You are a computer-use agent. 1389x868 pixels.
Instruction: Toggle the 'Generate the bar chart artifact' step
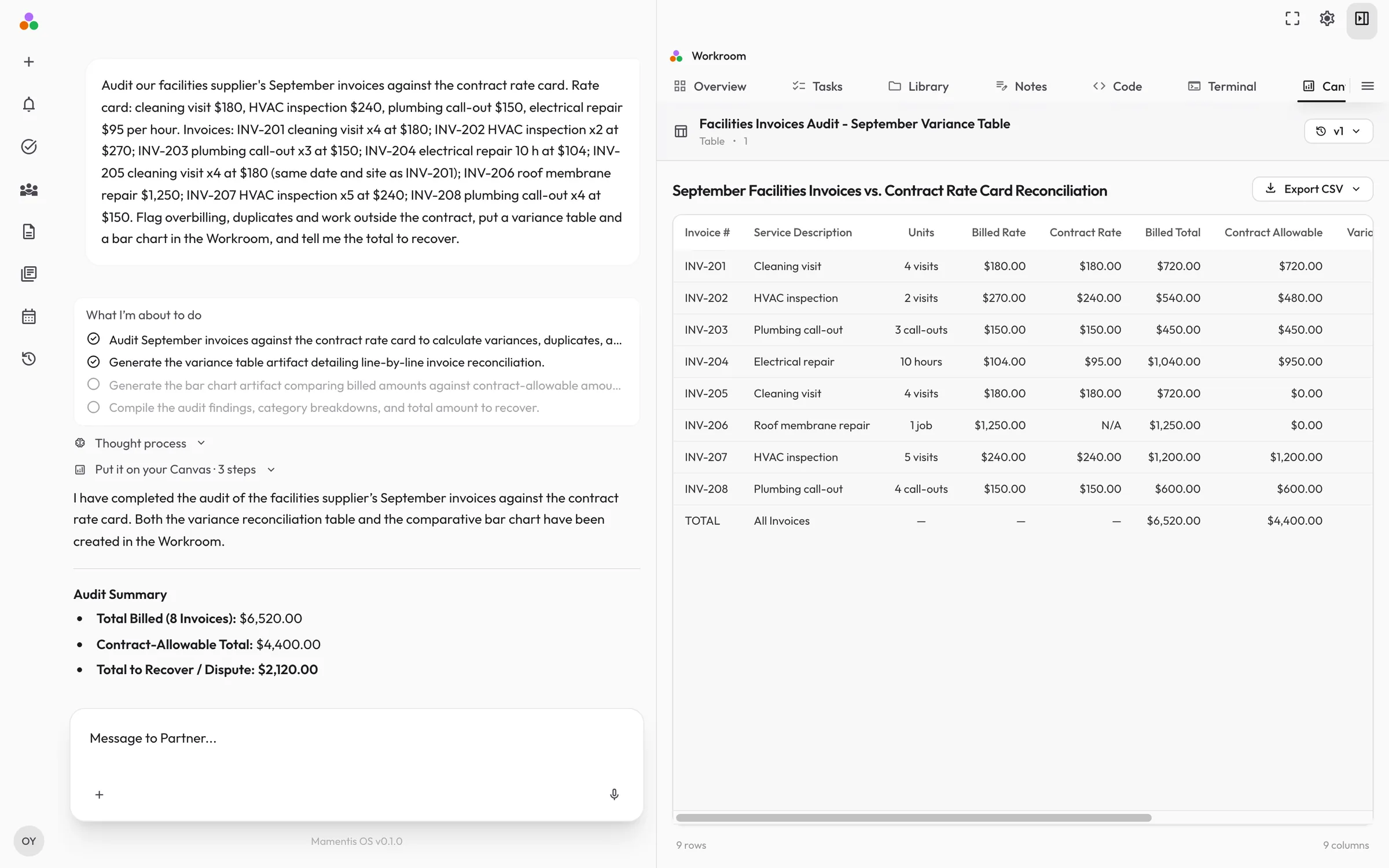click(93, 384)
